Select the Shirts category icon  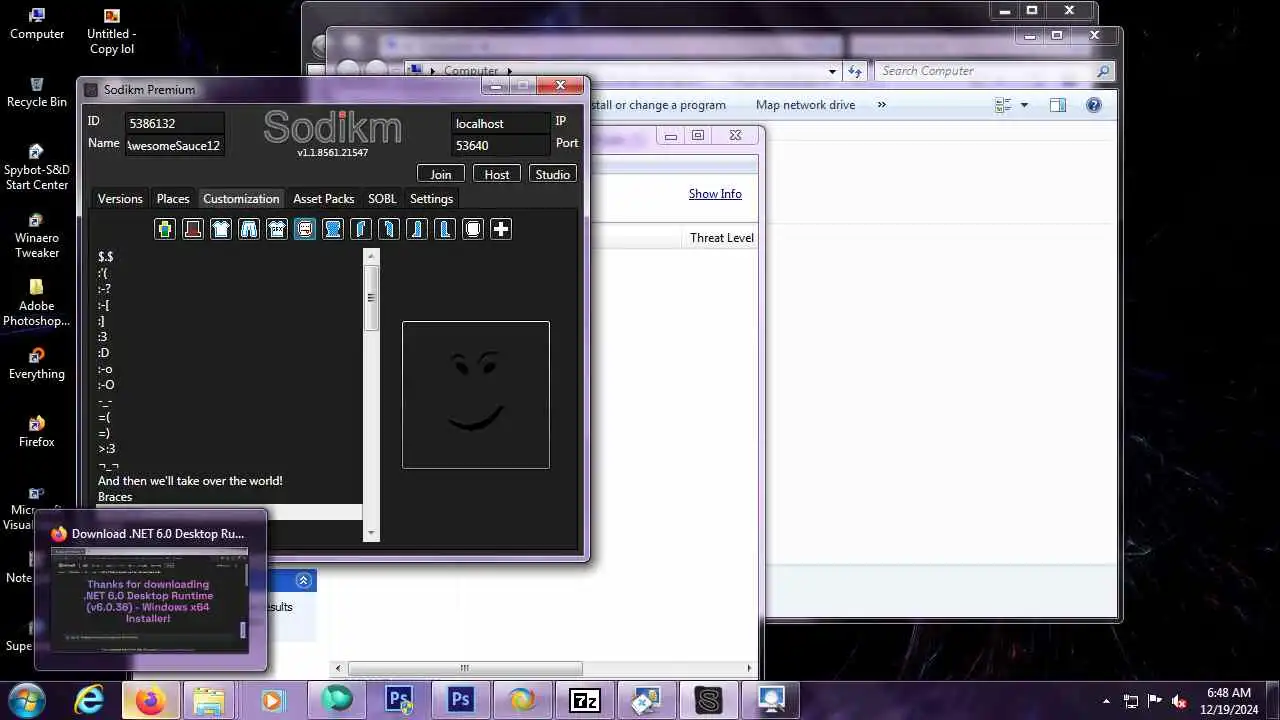pos(221,229)
